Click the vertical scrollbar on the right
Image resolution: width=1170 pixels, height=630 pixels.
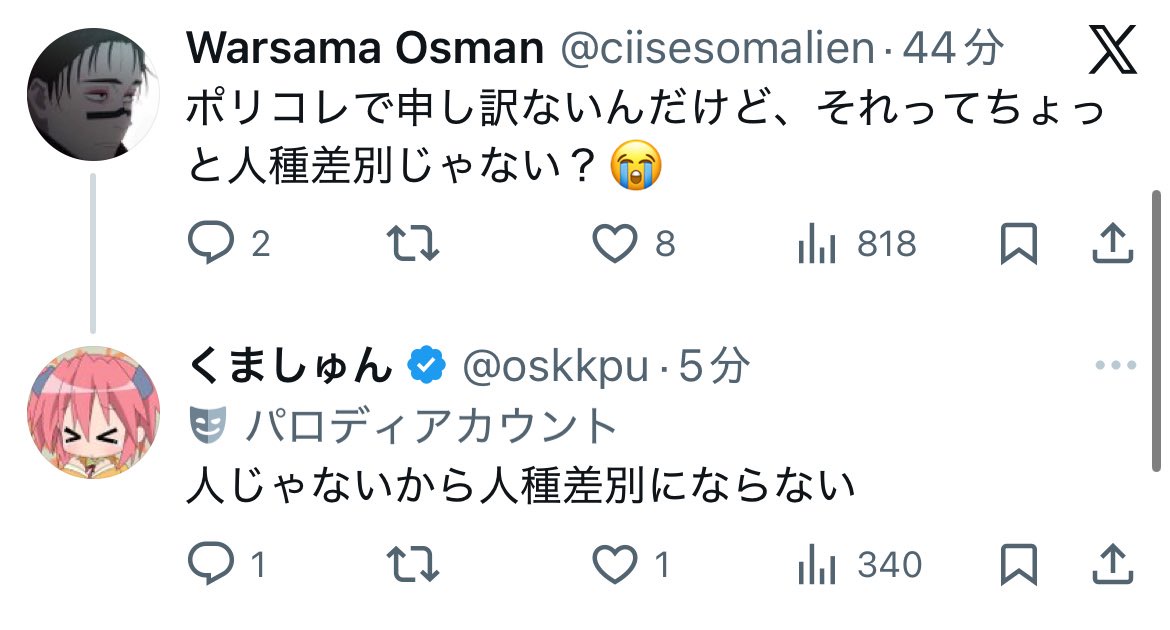point(1156,320)
